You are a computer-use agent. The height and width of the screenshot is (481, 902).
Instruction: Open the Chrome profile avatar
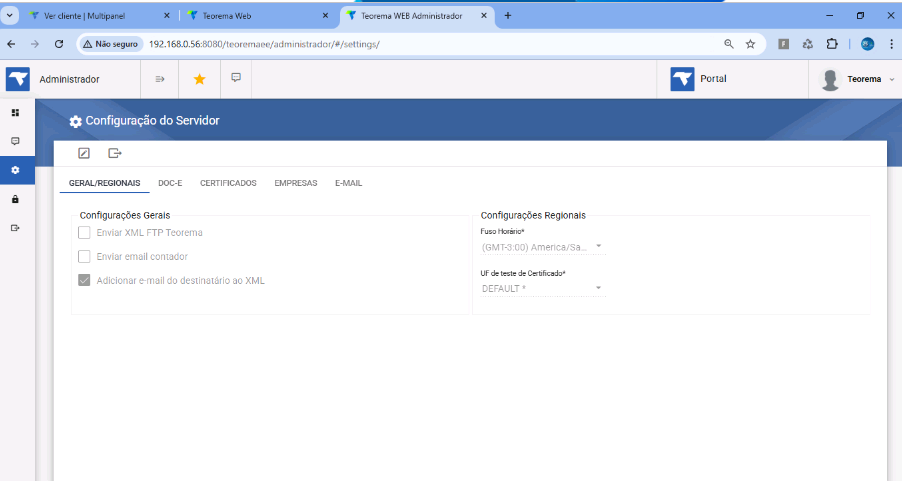(867, 44)
